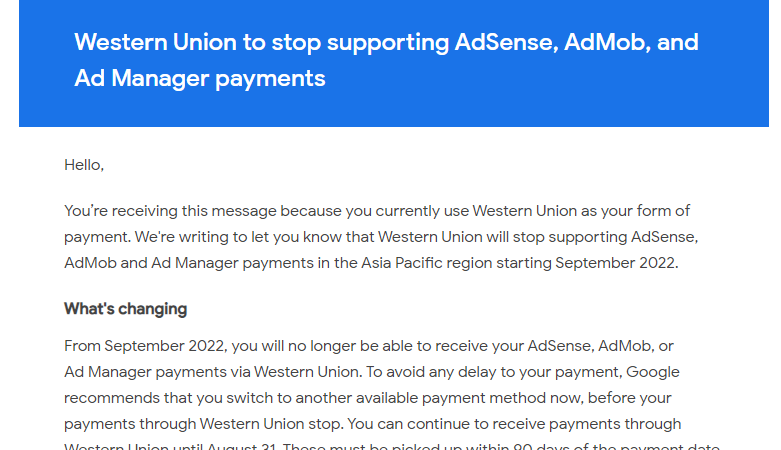Image resolution: width=781 pixels, height=450 pixels.
Task: Click 'Ad Manager payments' in the headline
Action: click(200, 79)
